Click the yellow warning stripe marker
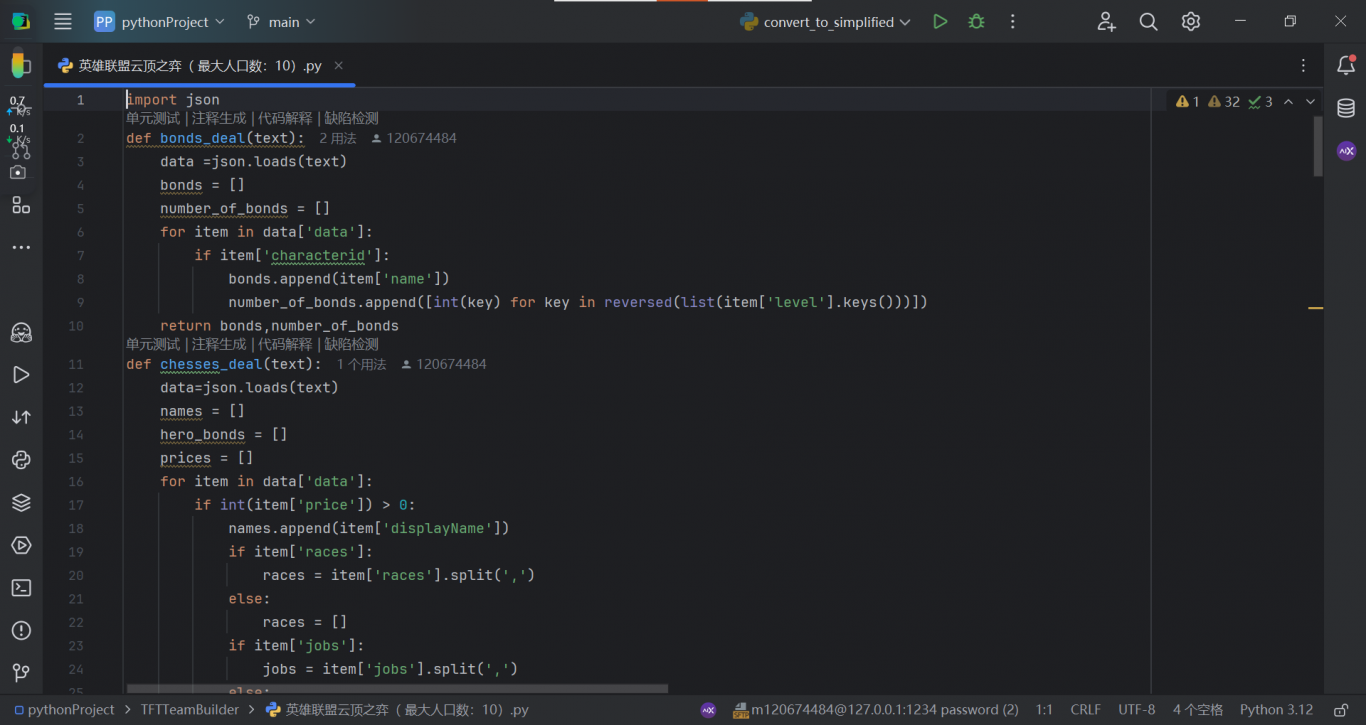Viewport: 1366px width, 725px height. pos(1316,308)
